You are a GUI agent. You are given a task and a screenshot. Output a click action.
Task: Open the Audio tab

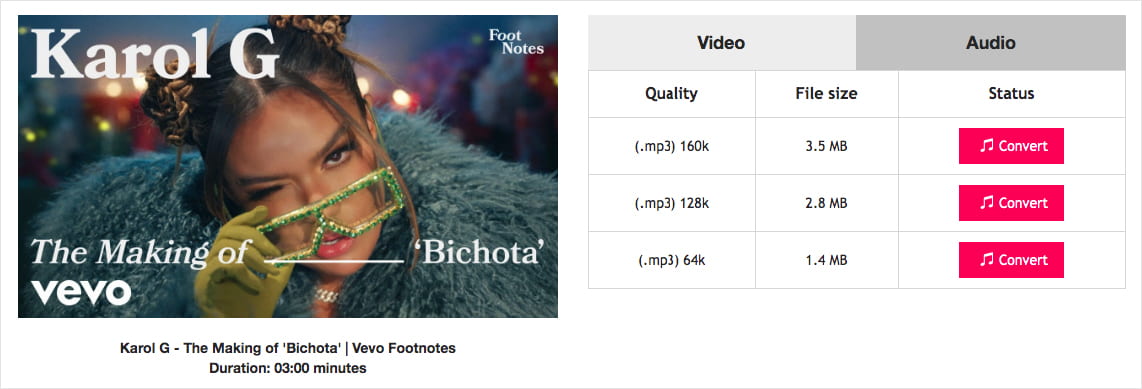click(x=991, y=43)
